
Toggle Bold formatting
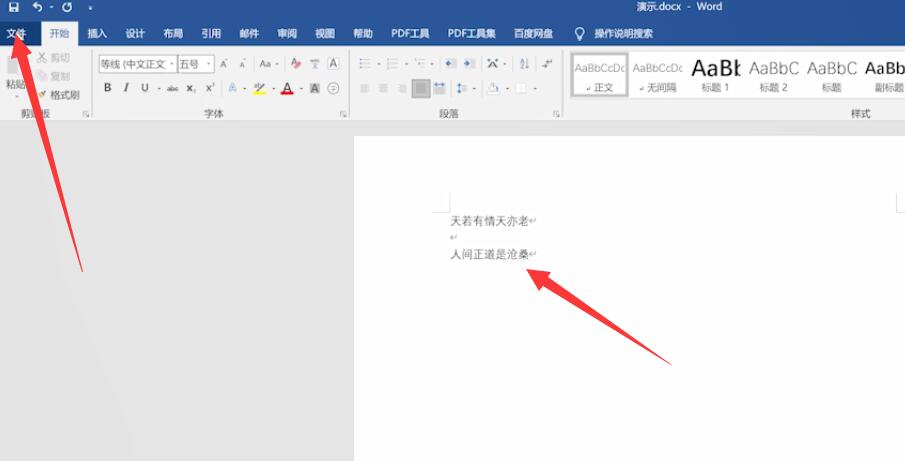click(107, 88)
